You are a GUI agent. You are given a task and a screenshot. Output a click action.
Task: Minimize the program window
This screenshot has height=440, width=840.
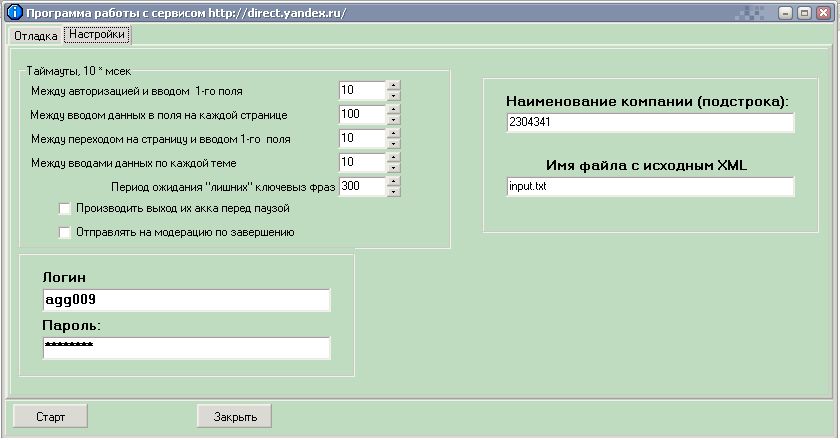(x=785, y=12)
